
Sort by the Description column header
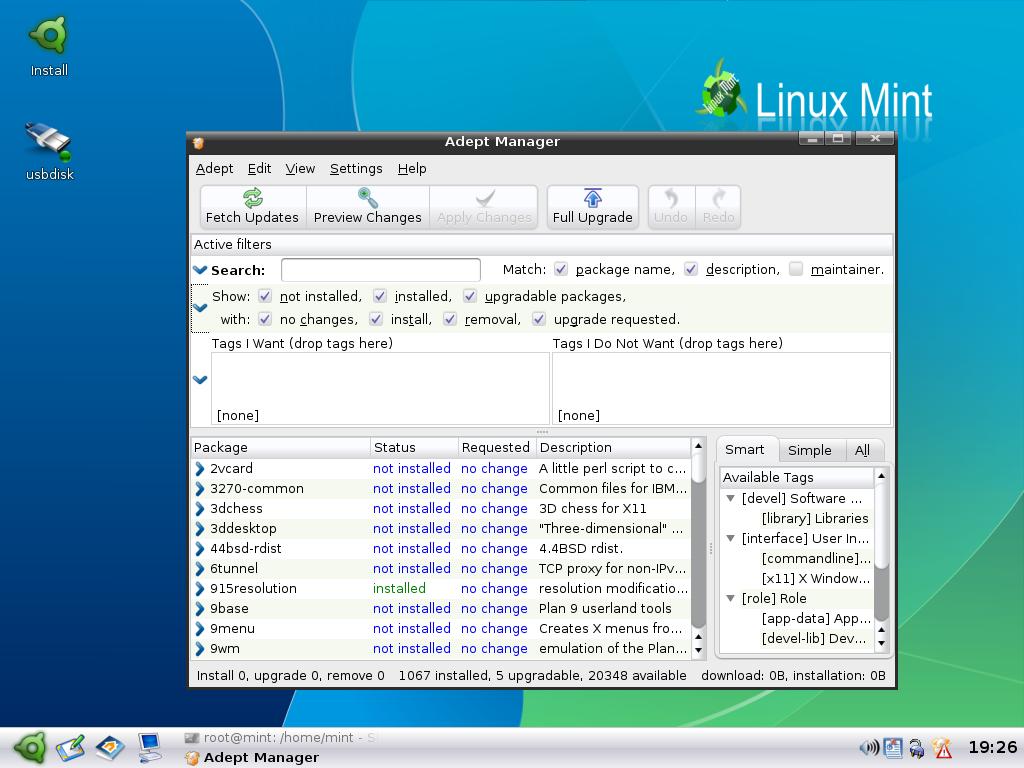coord(613,447)
